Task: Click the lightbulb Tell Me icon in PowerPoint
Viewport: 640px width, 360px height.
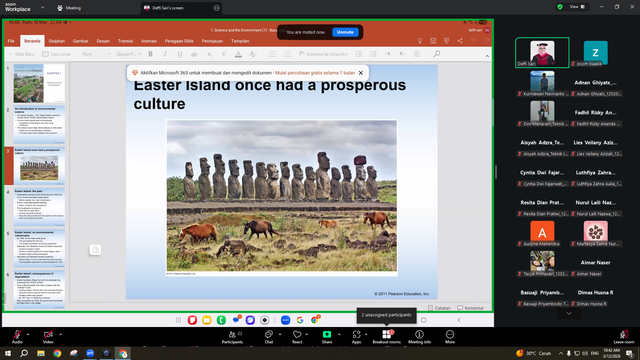Action: (x=420, y=41)
